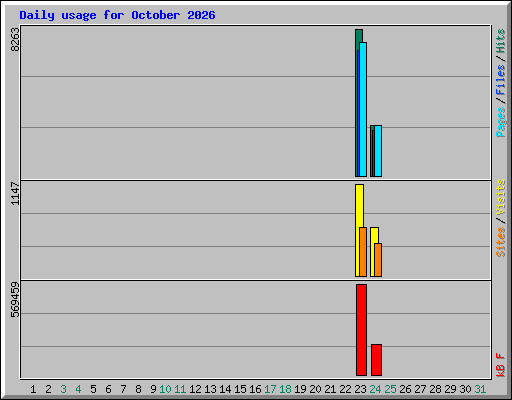Click the axis value 569459

coord(15,300)
